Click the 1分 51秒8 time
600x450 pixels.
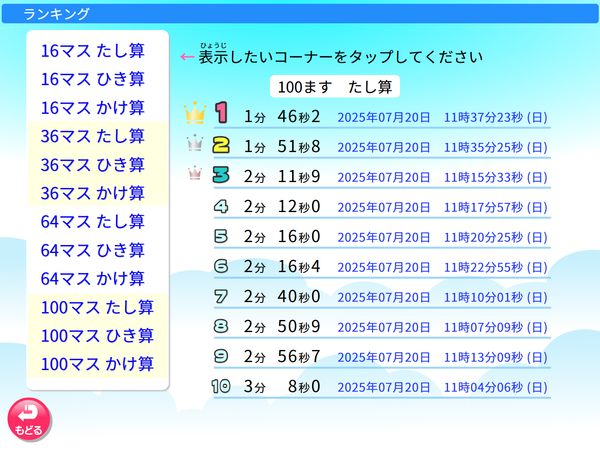click(282, 147)
